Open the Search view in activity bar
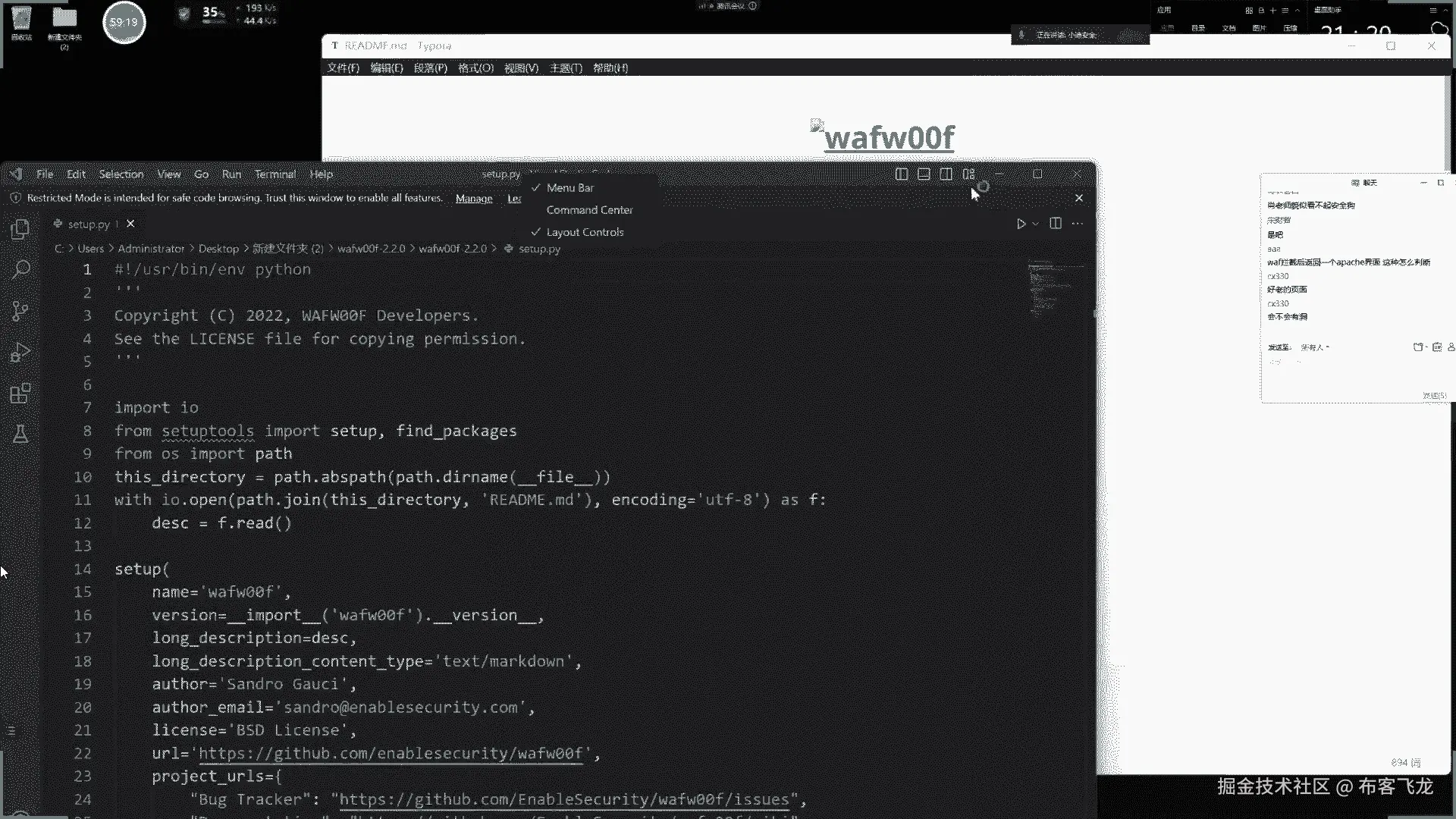The image size is (1456, 819). 20,269
